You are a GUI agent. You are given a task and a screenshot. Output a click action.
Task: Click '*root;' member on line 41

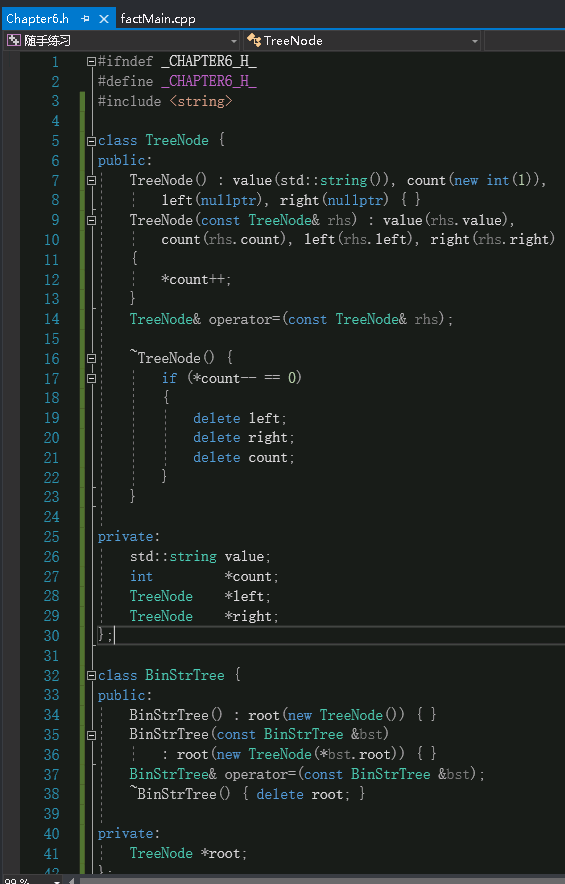224,854
